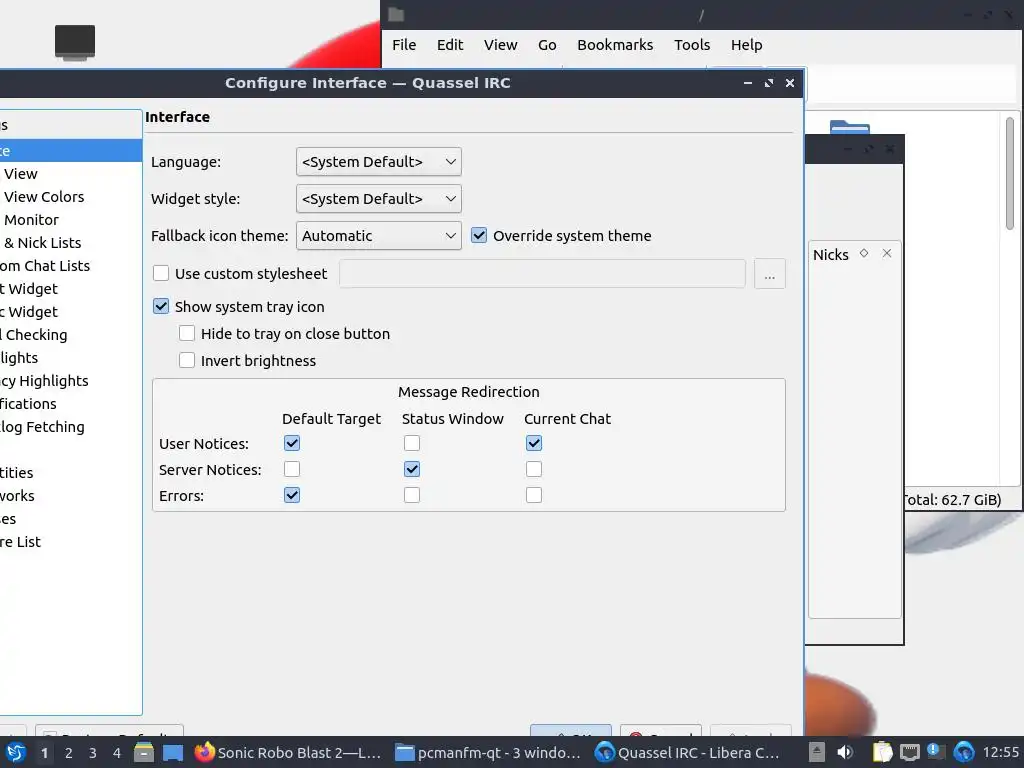The image size is (1024, 768).
Task: Focus the Quassel IRC taskbar entry
Action: pos(688,752)
